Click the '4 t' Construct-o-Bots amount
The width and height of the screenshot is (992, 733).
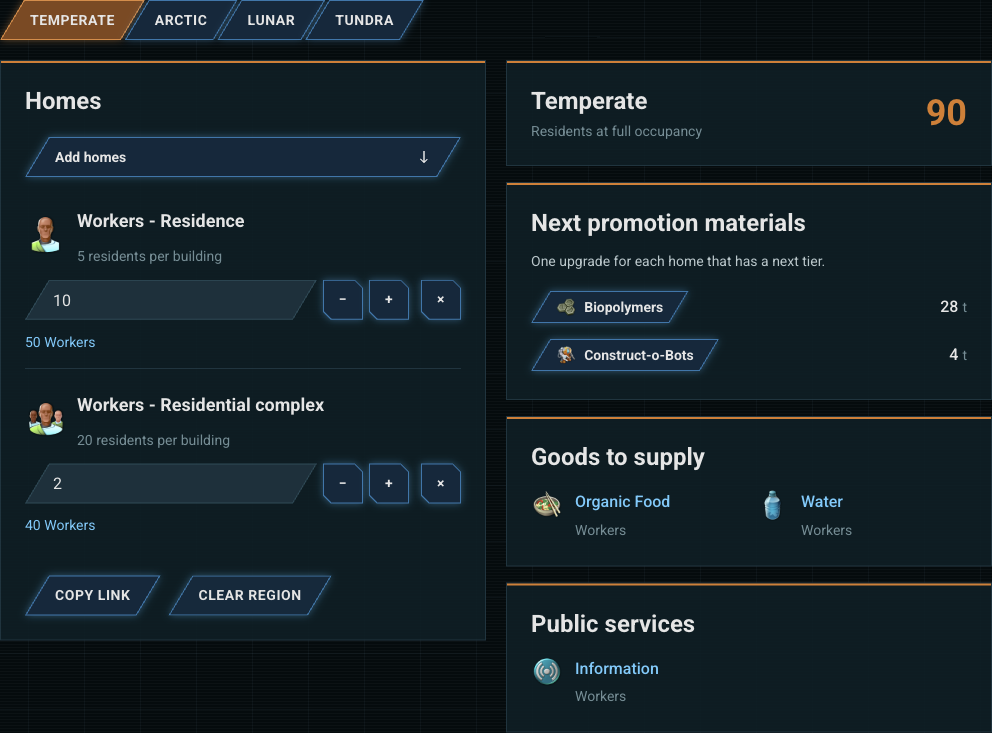point(958,355)
